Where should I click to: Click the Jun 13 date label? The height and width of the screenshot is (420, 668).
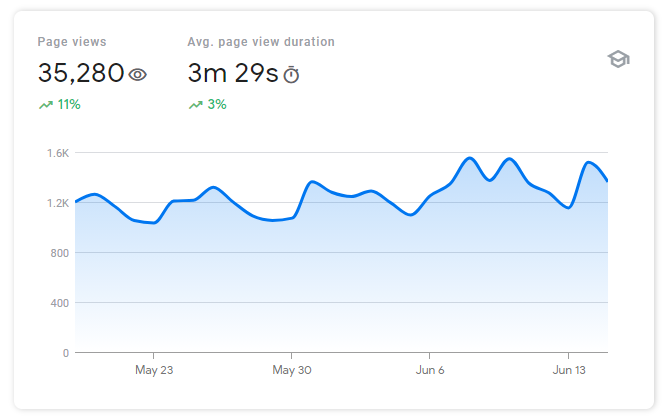pos(568,370)
